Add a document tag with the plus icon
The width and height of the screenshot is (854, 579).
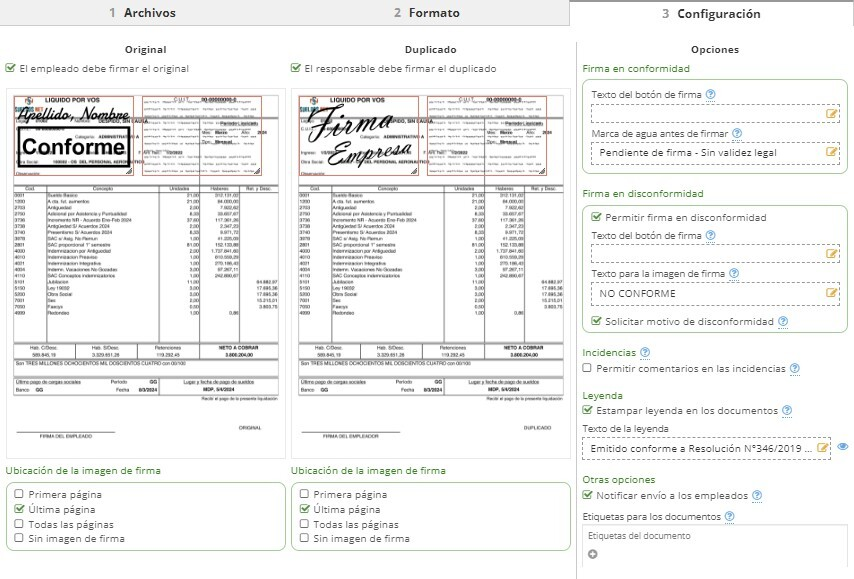[x=593, y=554]
